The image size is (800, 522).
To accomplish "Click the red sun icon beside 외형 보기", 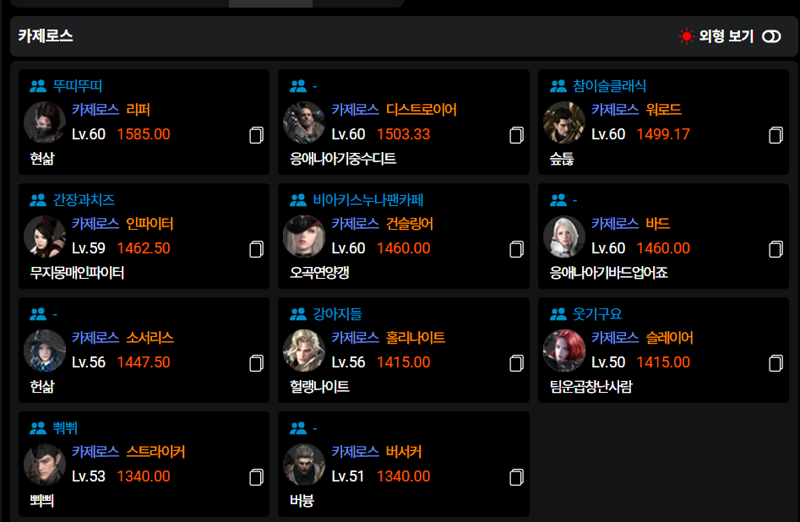I will 686,36.
